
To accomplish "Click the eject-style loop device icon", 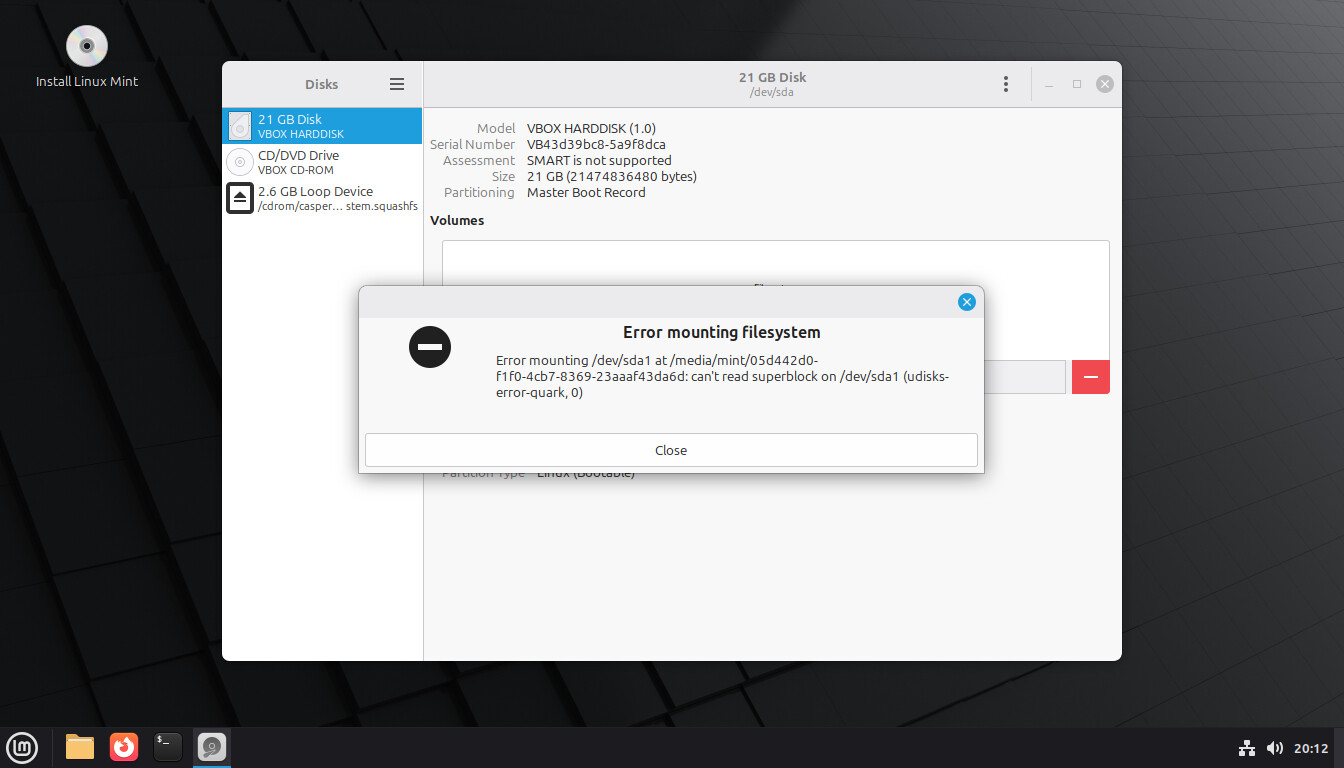I will tap(240, 198).
